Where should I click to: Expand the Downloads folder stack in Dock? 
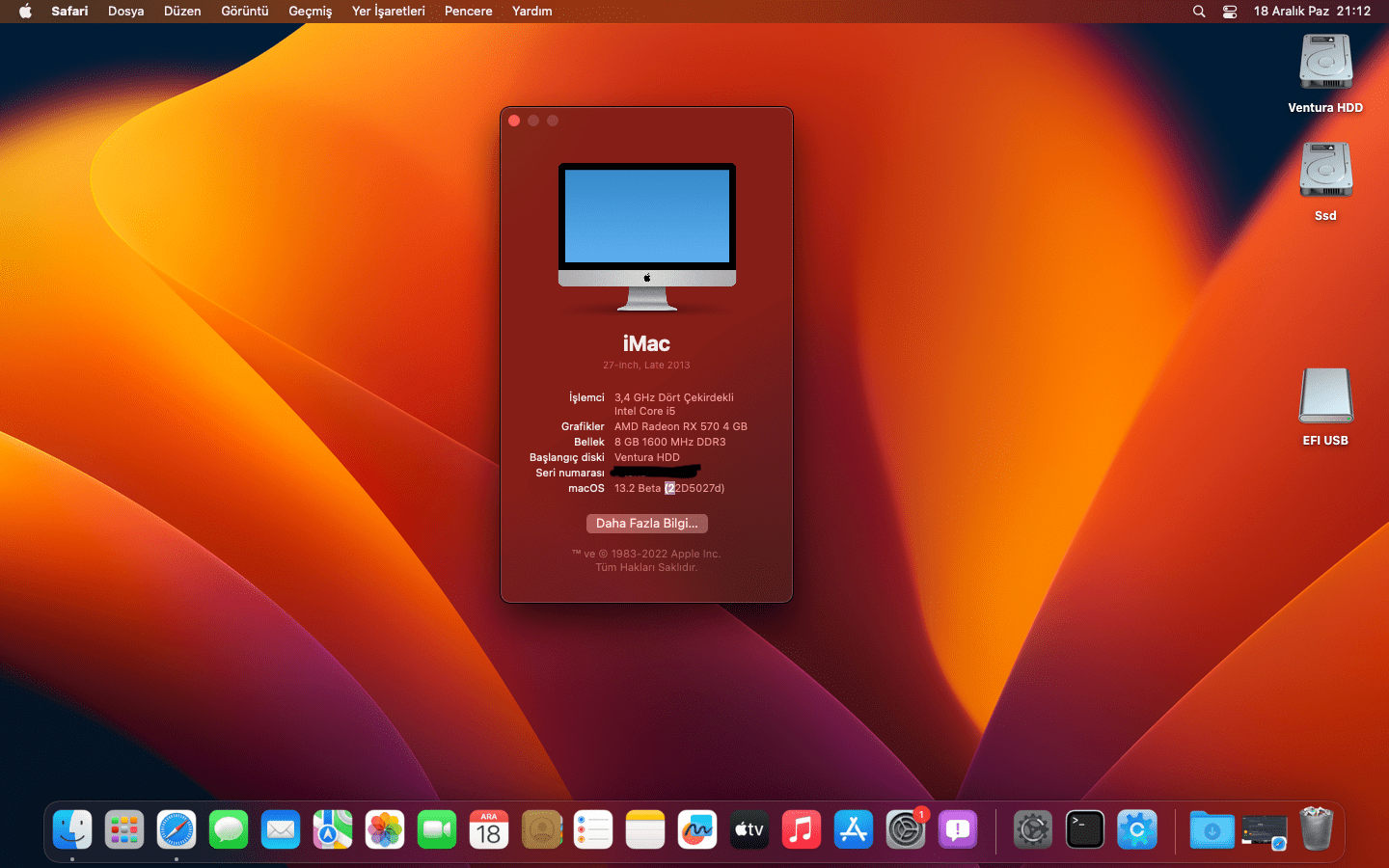coord(1212,829)
